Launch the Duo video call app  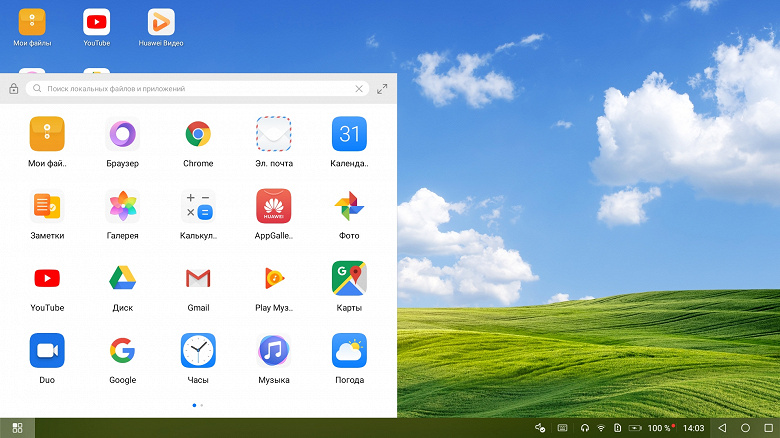pos(47,350)
